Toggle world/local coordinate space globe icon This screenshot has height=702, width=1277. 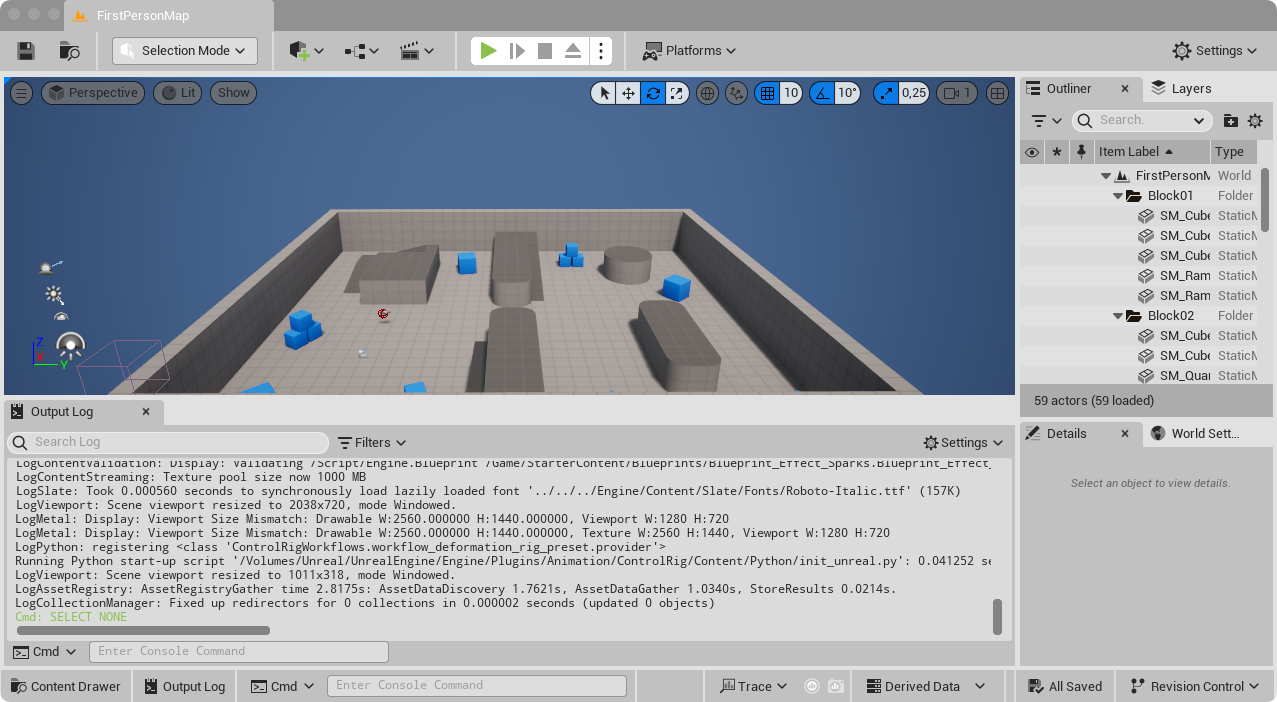click(x=707, y=93)
